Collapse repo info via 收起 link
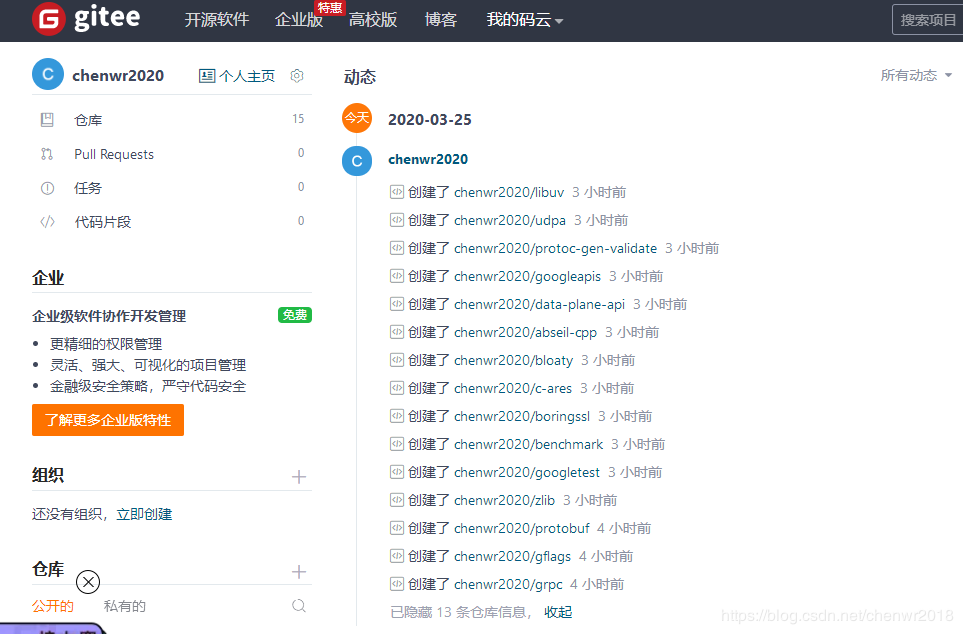Viewport: 963px width, 634px height. tap(558, 612)
